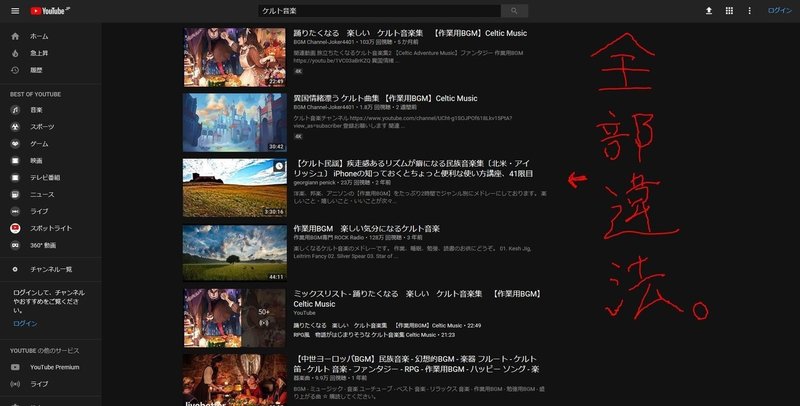Focus the search box containing ケルト音楽
800x406 pixels.
click(x=380, y=11)
